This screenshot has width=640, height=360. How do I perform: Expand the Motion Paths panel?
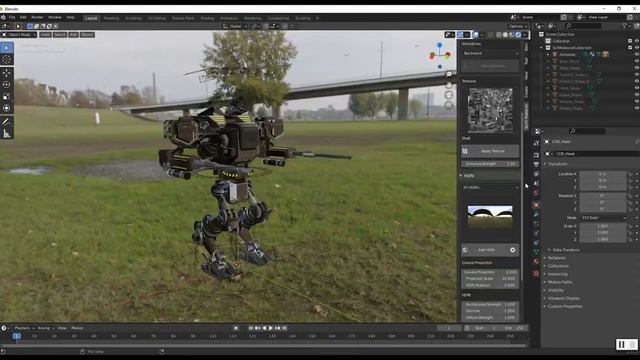[560, 282]
